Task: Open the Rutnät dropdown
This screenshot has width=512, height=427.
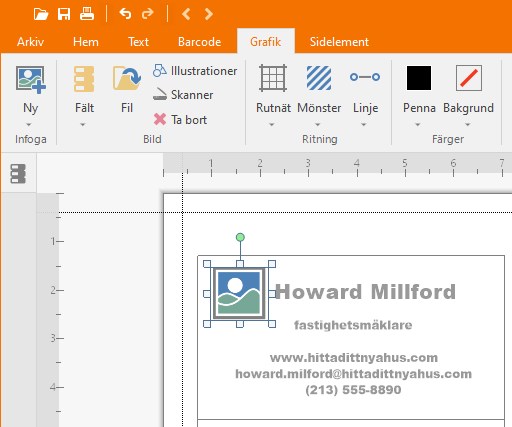Action: point(272,125)
